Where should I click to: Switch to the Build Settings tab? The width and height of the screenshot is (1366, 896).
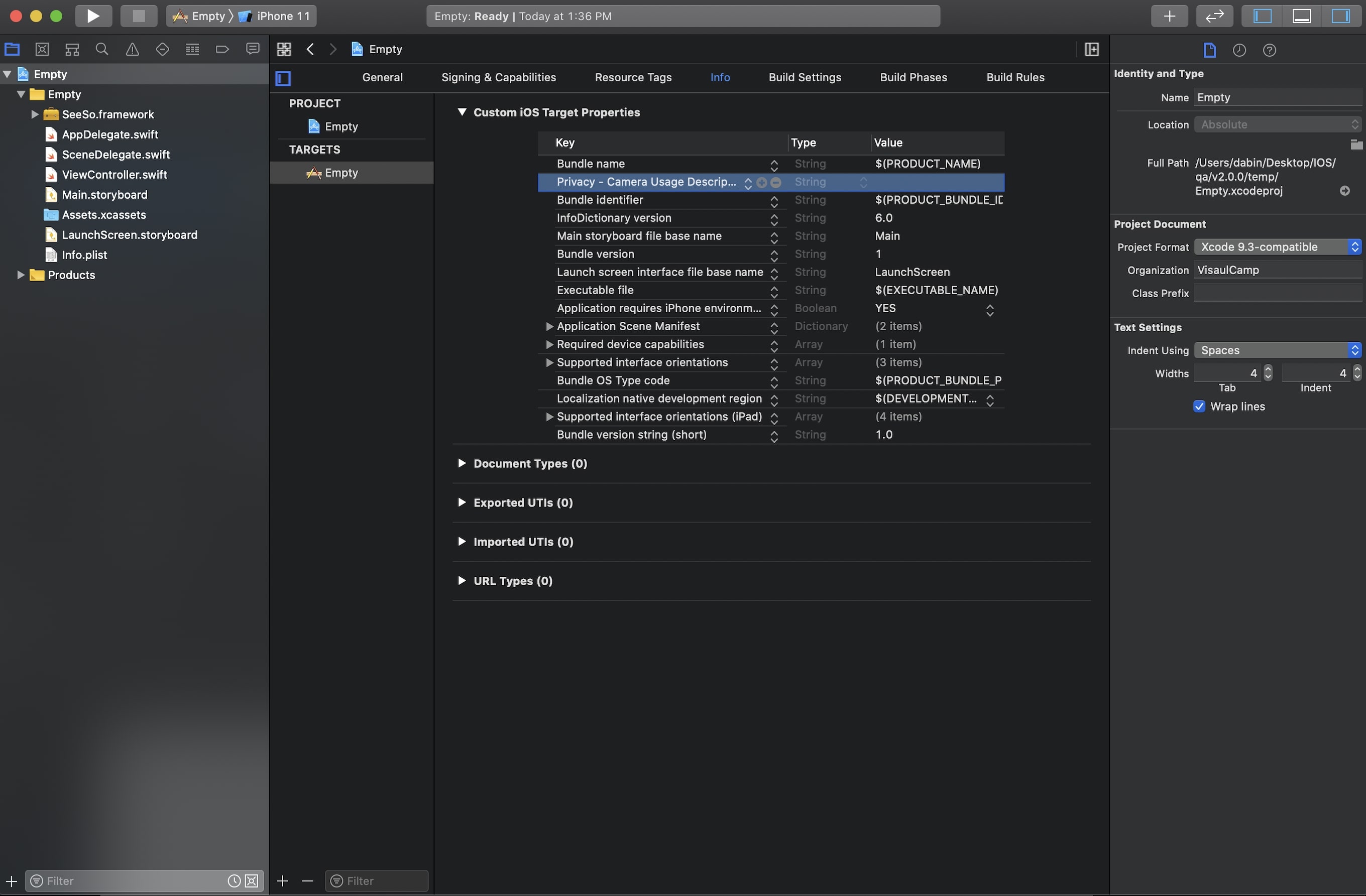coord(805,77)
